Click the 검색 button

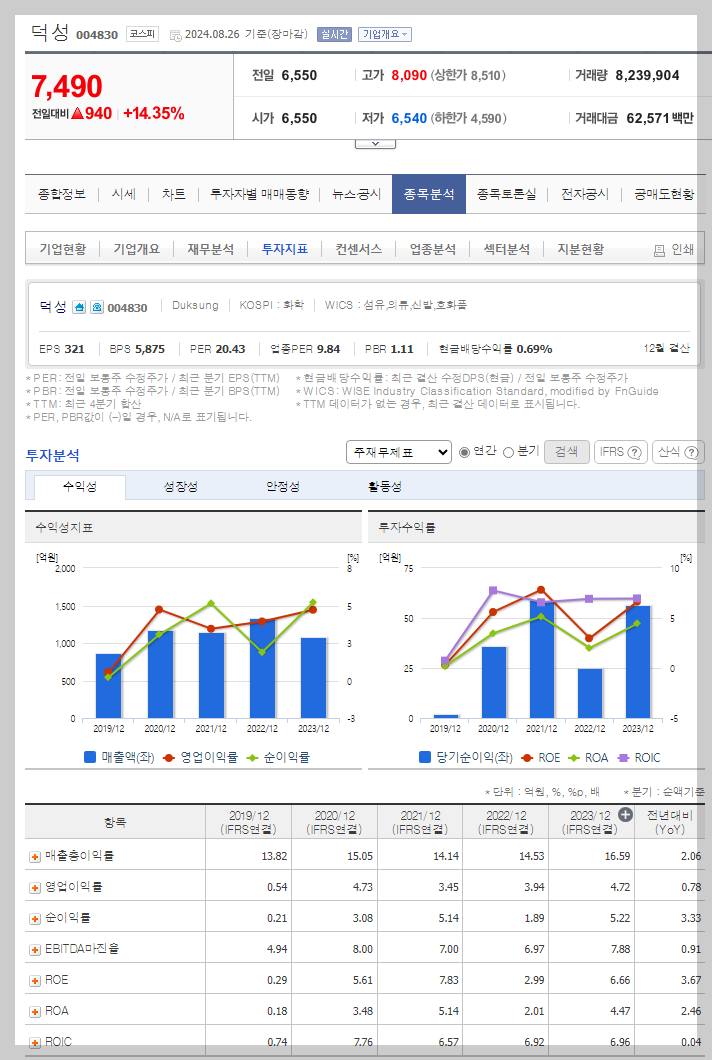coord(567,452)
